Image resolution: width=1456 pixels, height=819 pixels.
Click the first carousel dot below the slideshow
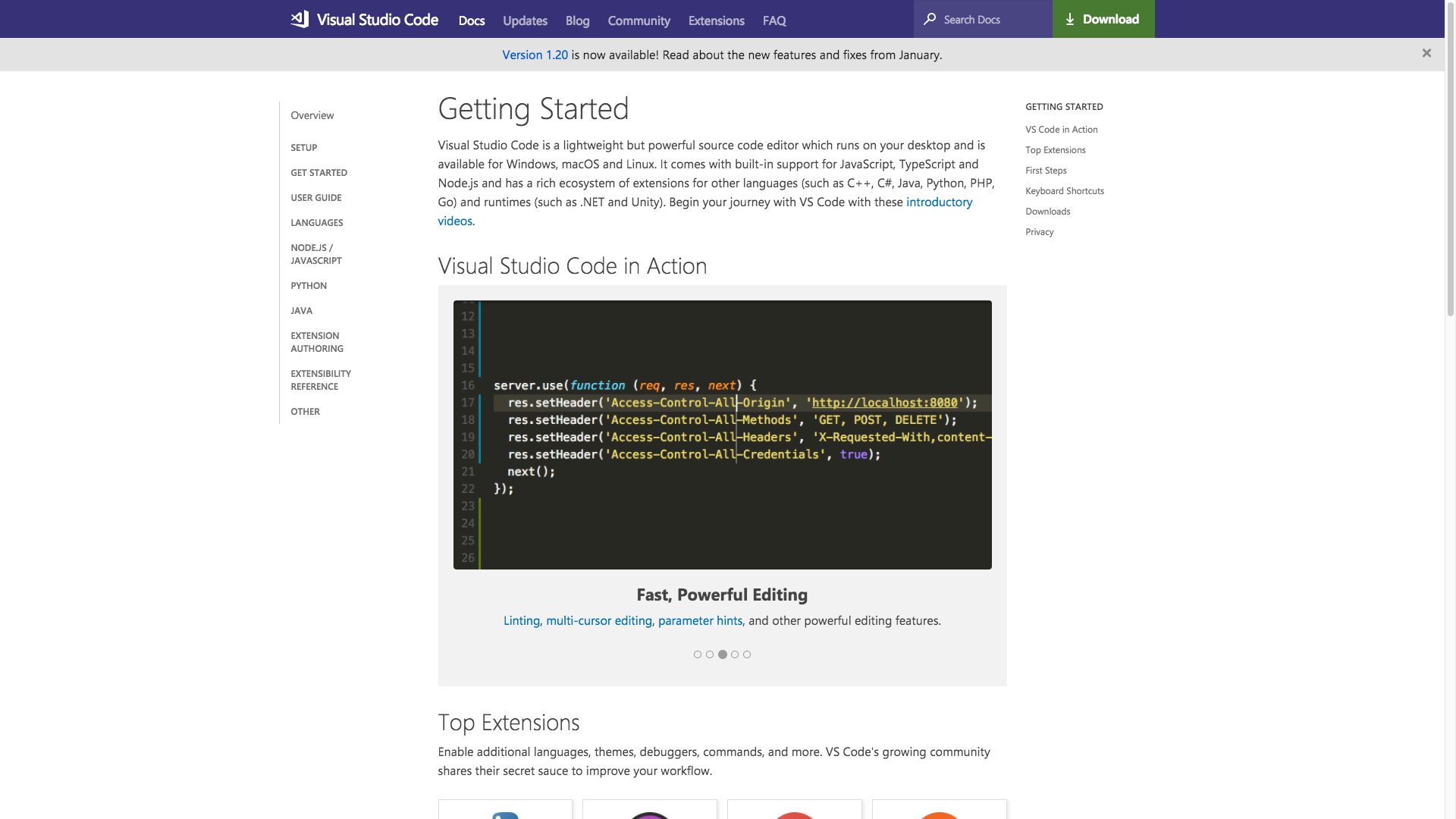698,654
